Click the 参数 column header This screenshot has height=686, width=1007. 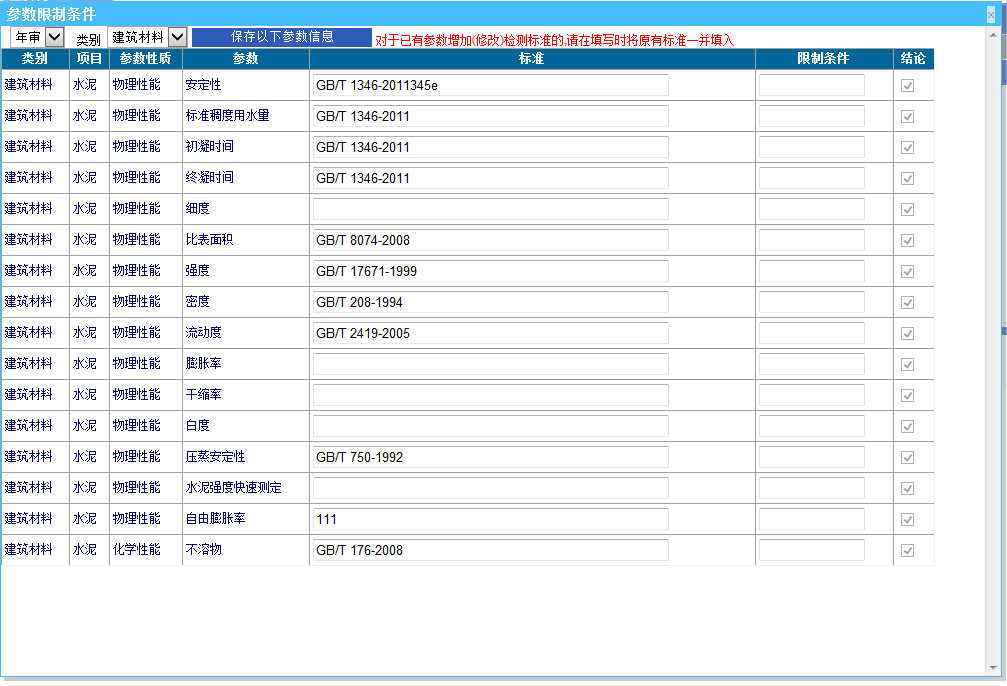(x=245, y=59)
